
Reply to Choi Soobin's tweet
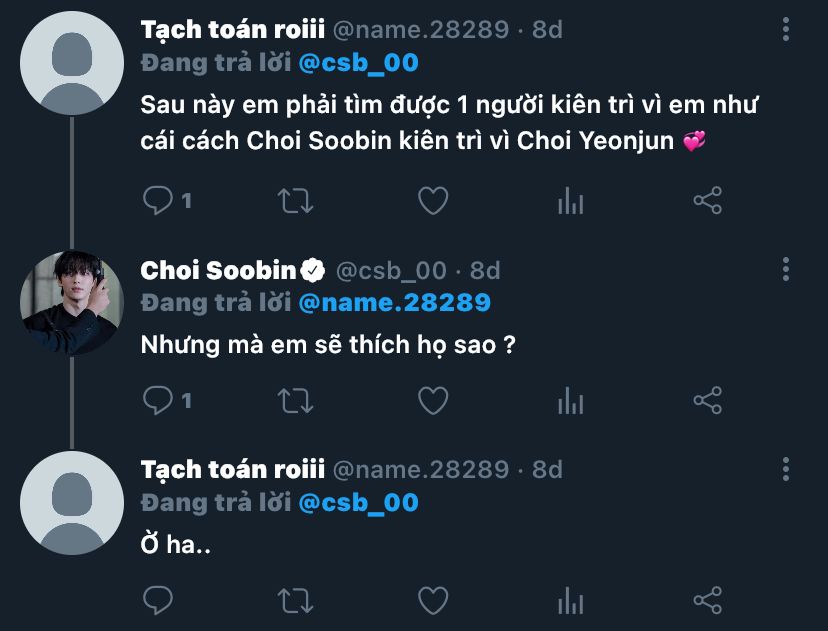click(159, 401)
